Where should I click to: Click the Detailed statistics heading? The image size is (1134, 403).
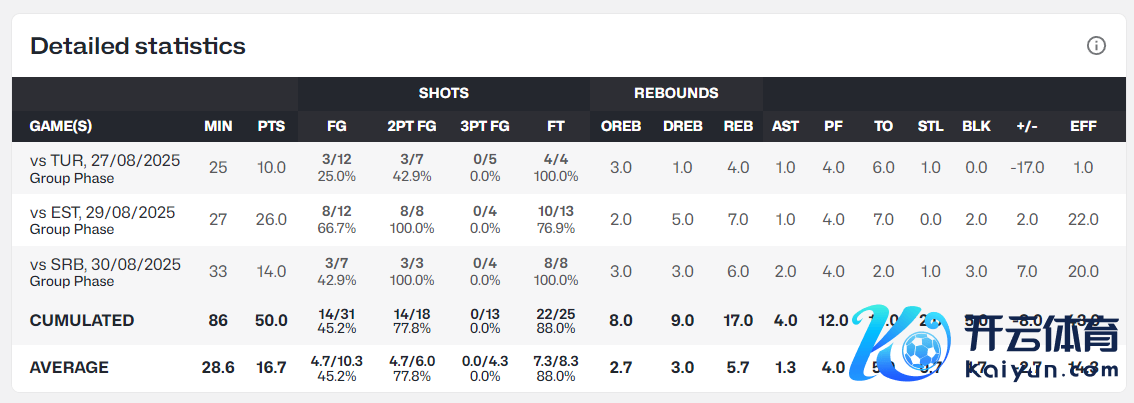coord(138,46)
